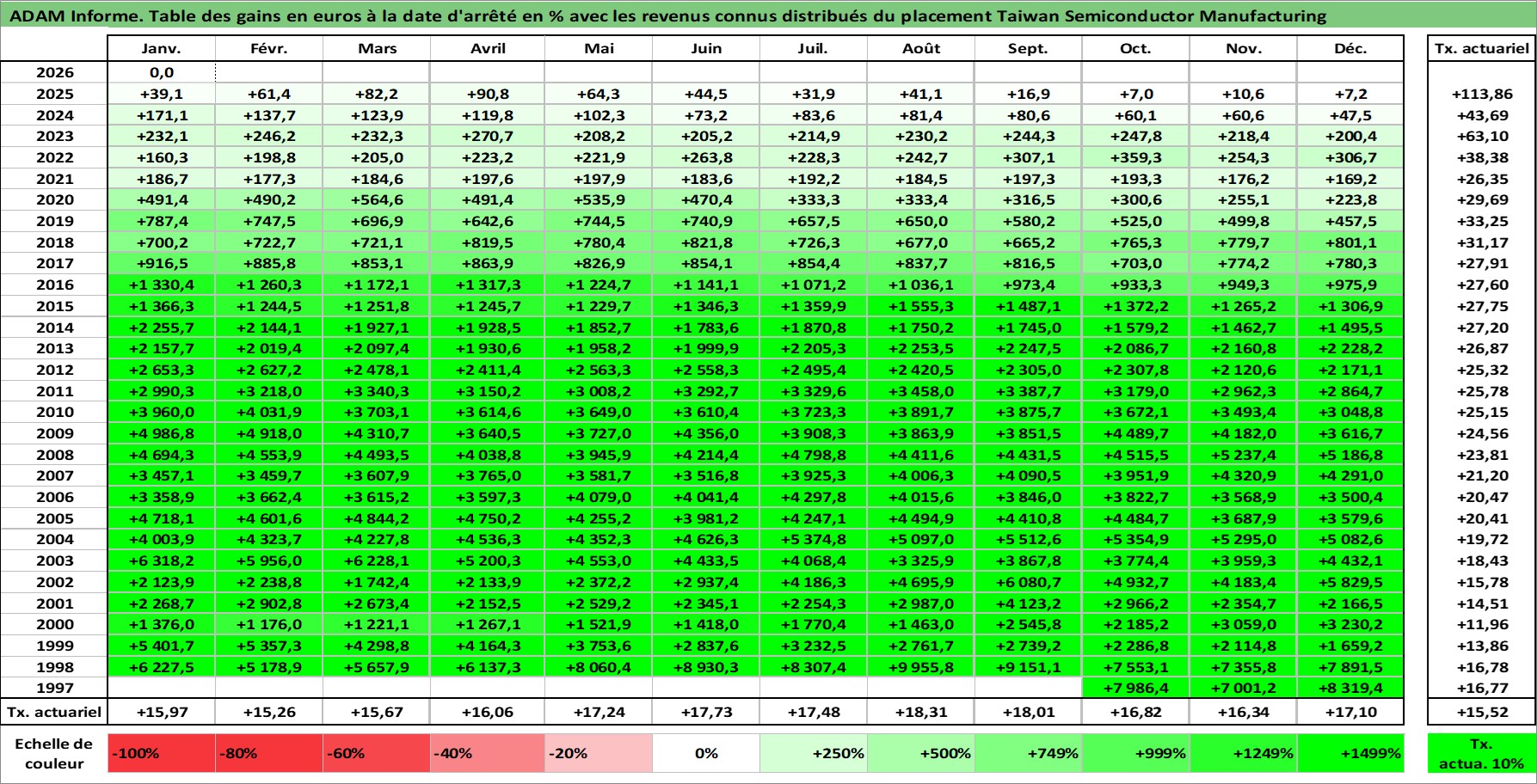Click the -40% color scale swatch
The height and width of the screenshot is (784, 1537).
tap(488, 753)
